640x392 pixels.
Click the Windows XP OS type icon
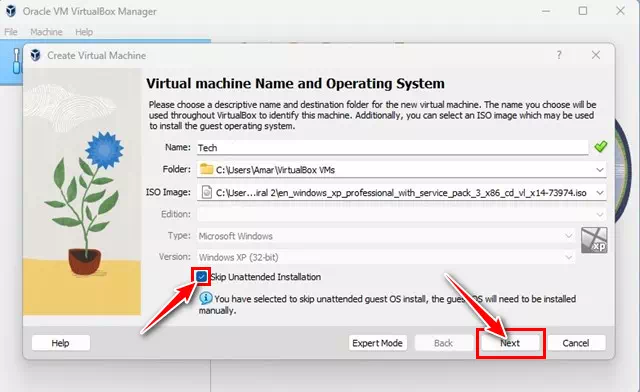[594, 240]
